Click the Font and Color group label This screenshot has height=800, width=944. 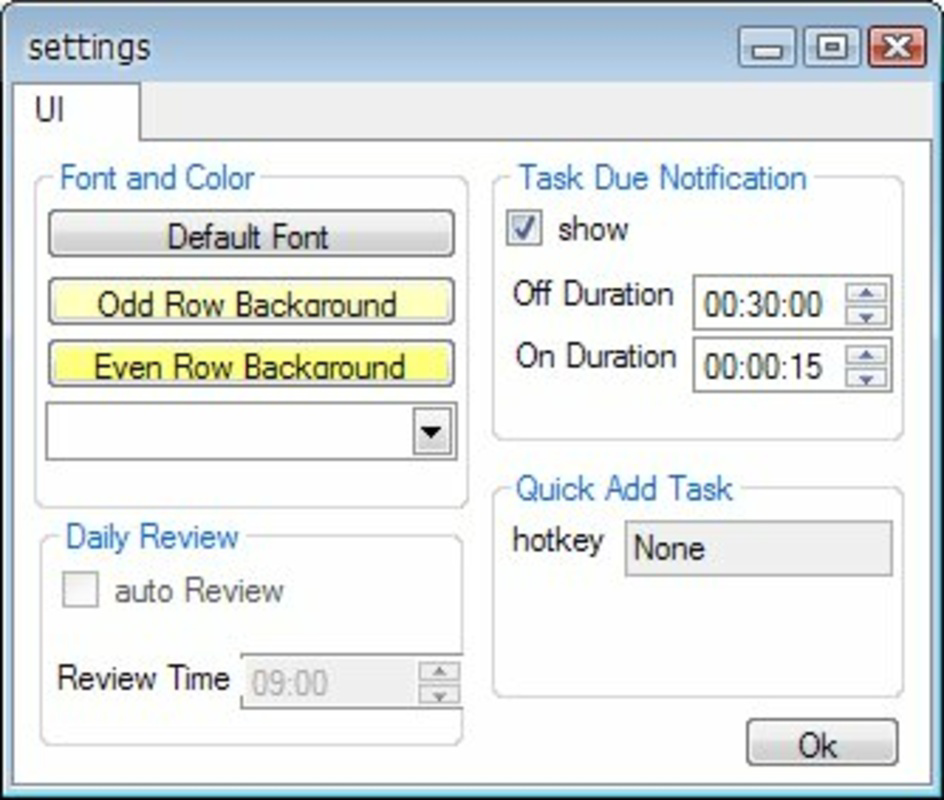158,178
